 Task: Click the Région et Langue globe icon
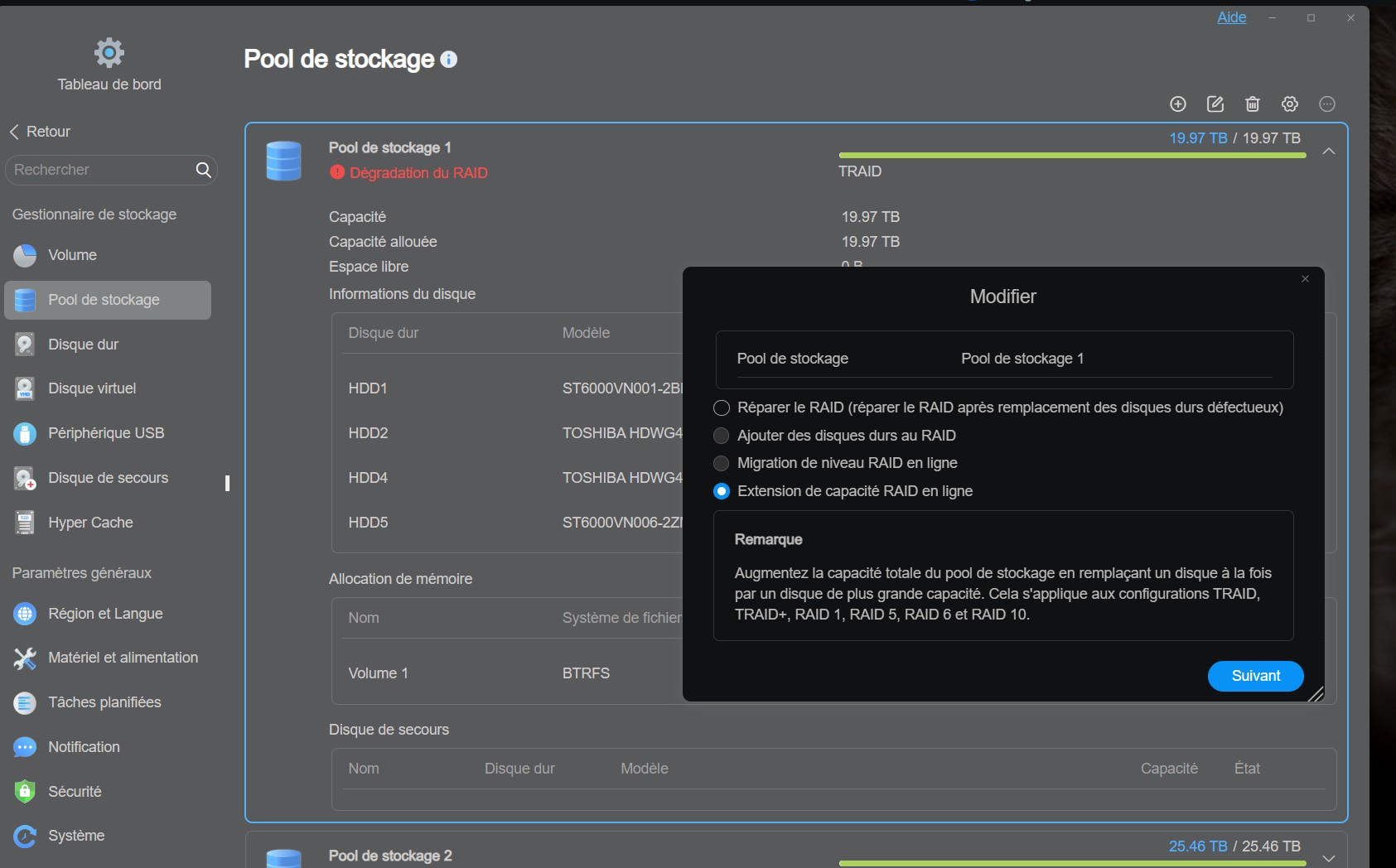25,614
